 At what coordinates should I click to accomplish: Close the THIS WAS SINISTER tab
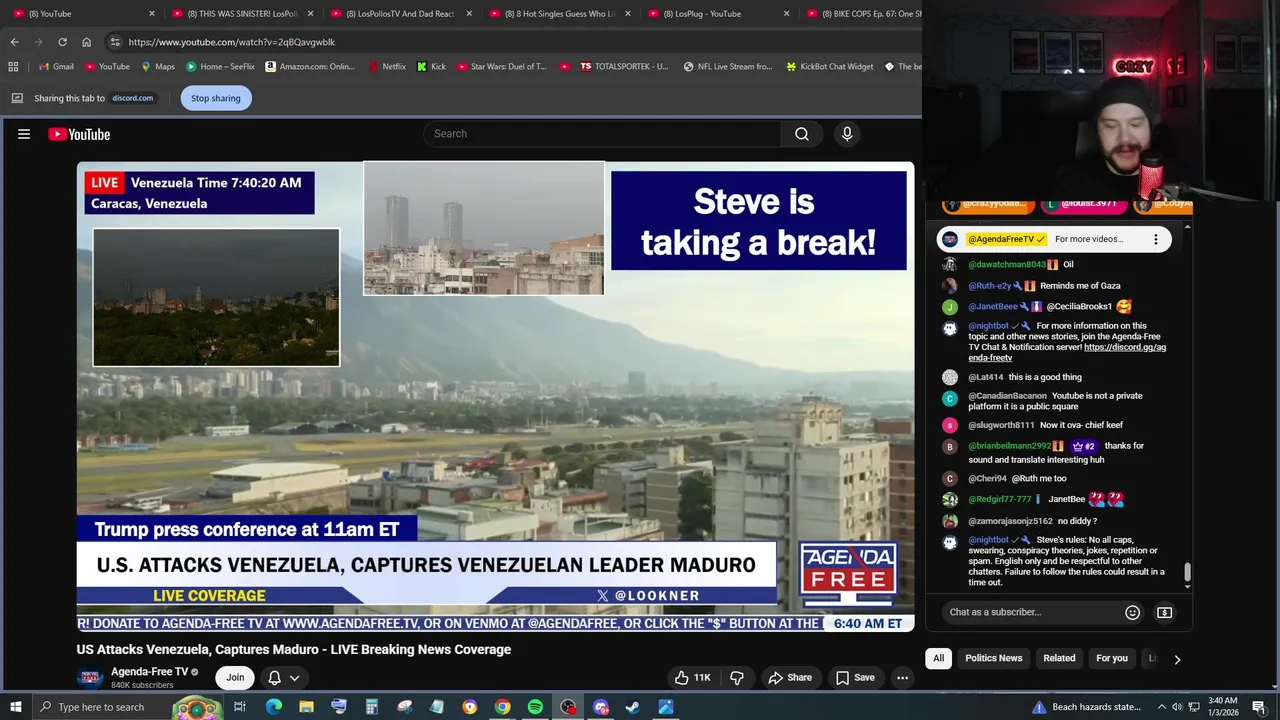click(310, 14)
